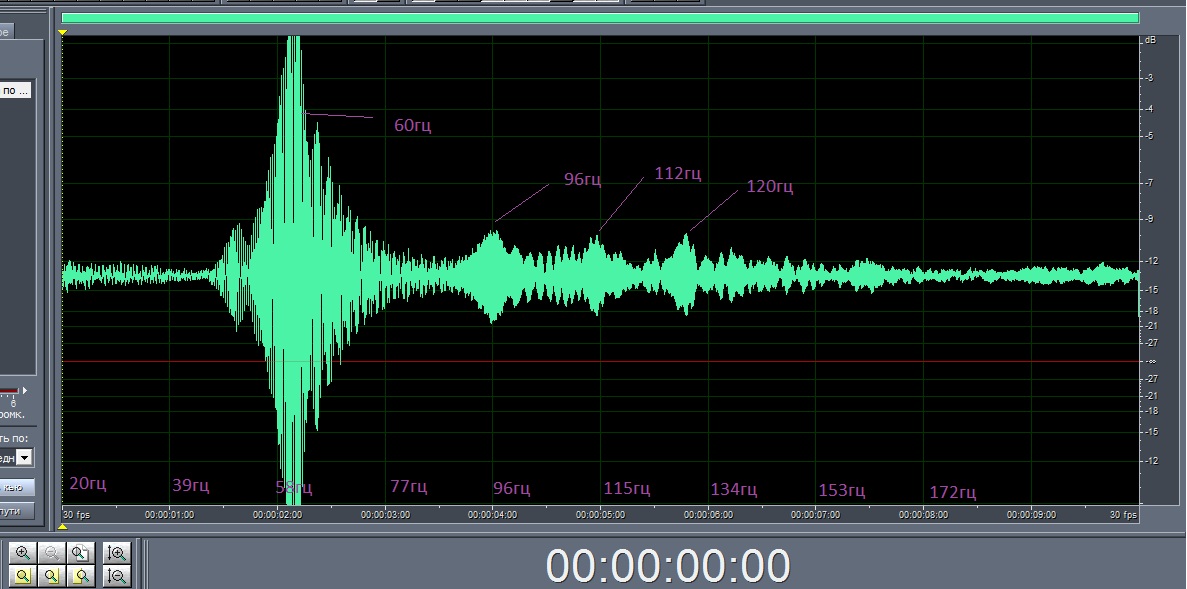Click the "по ..." entry in the left panel

tap(16, 90)
